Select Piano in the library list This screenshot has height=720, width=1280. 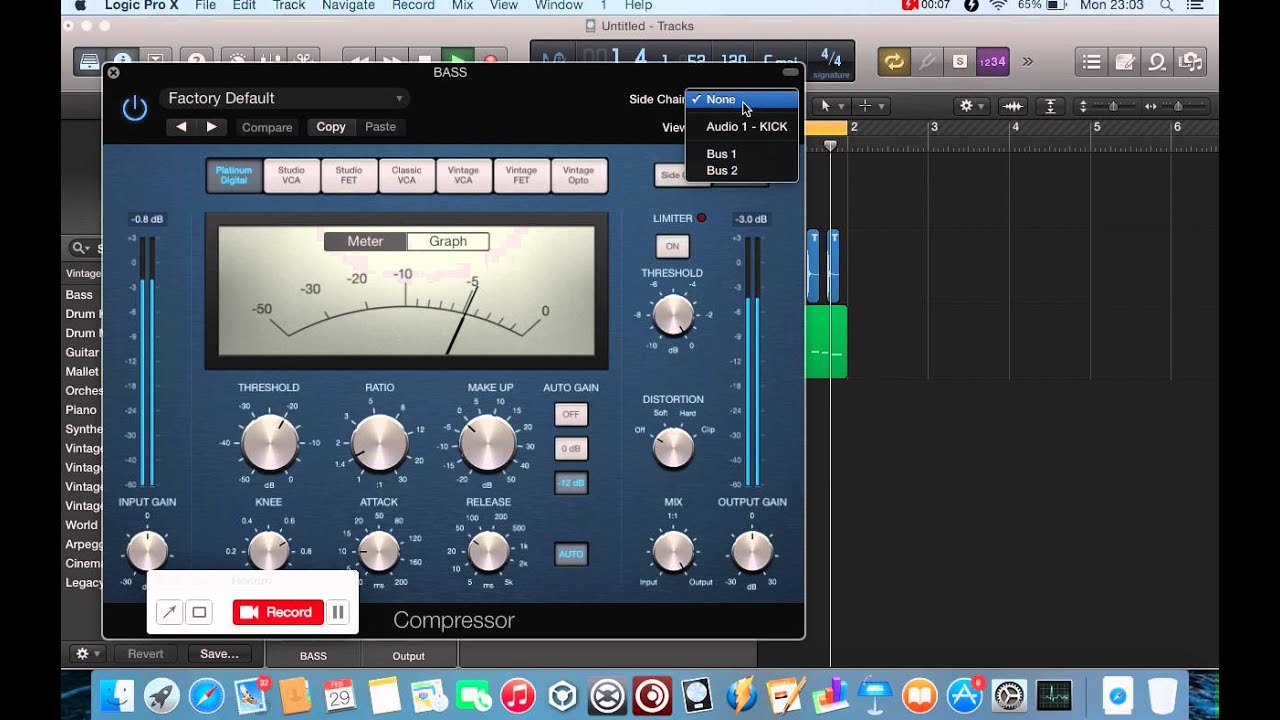pyautogui.click(x=82, y=410)
